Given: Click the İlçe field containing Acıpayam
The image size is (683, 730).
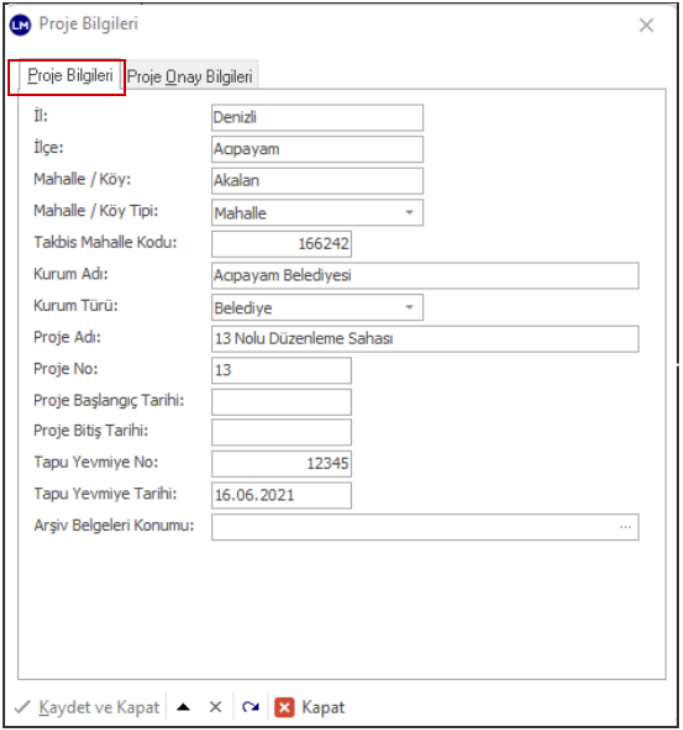Looking at the screenshot, I should [317, 149].
